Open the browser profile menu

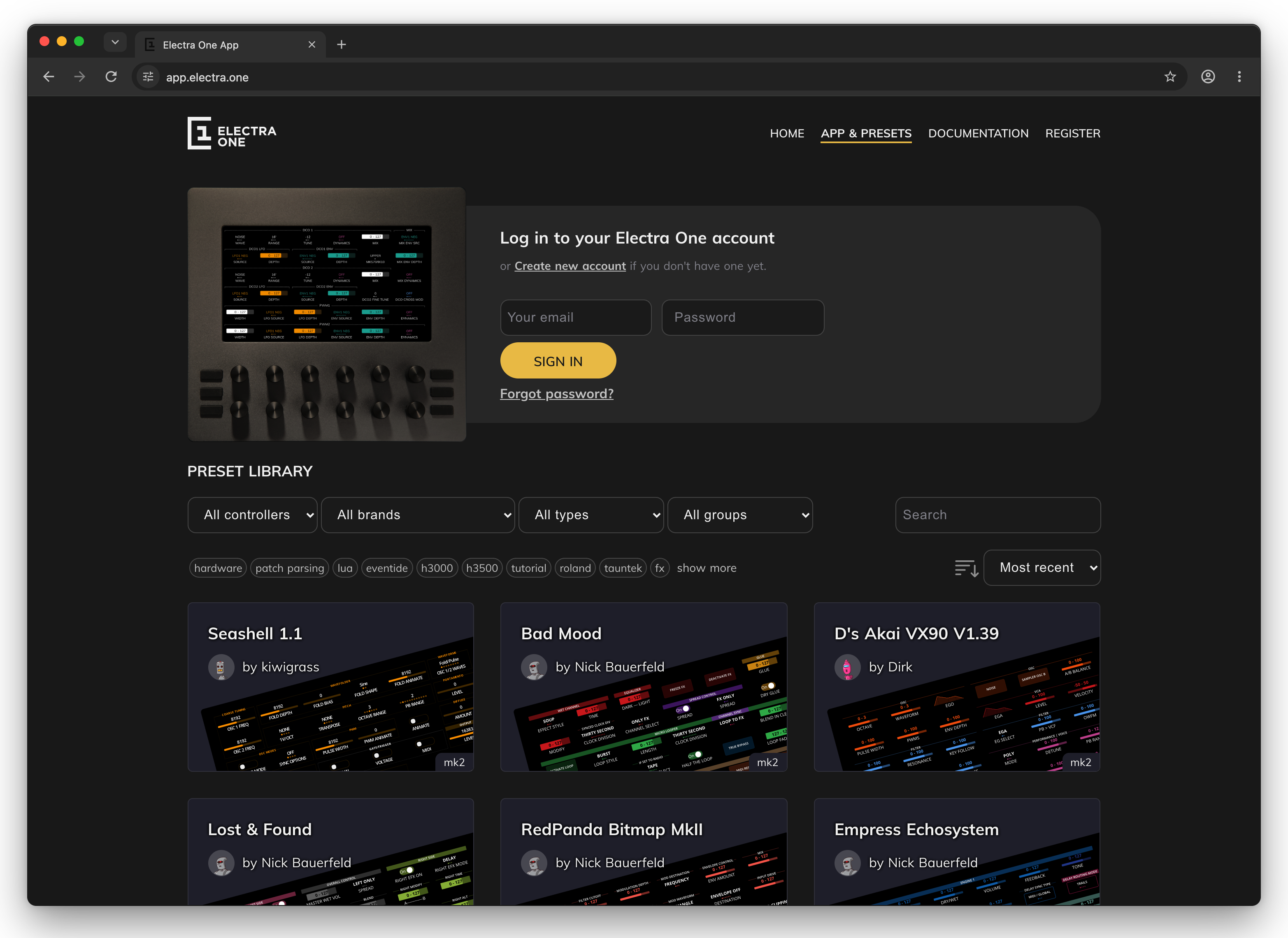[1208, 77]
